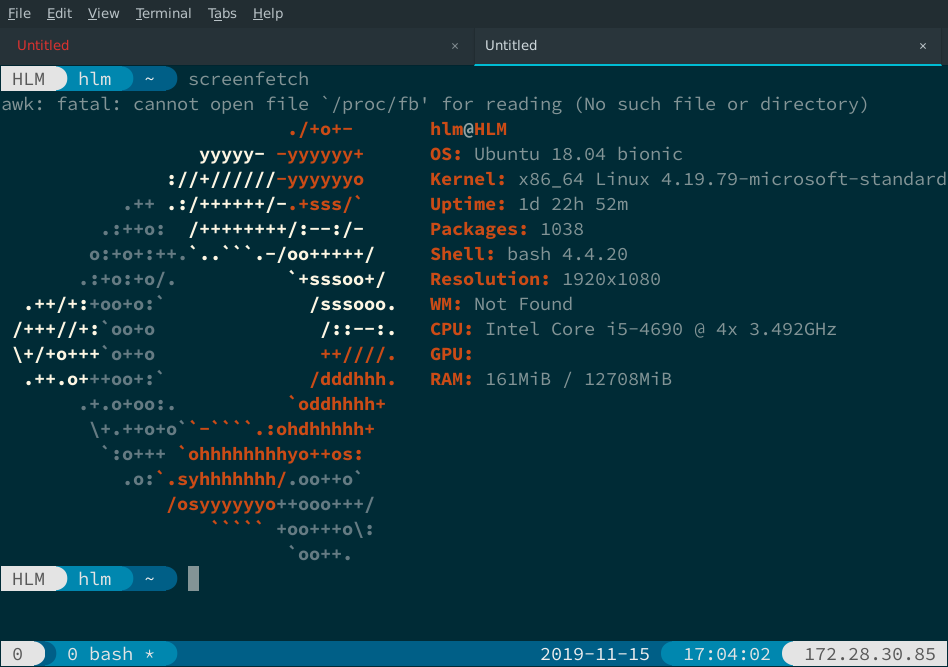Open the View menu
Image resolution: width=948 pixels, height=667 pixels.
coord(103,13)
